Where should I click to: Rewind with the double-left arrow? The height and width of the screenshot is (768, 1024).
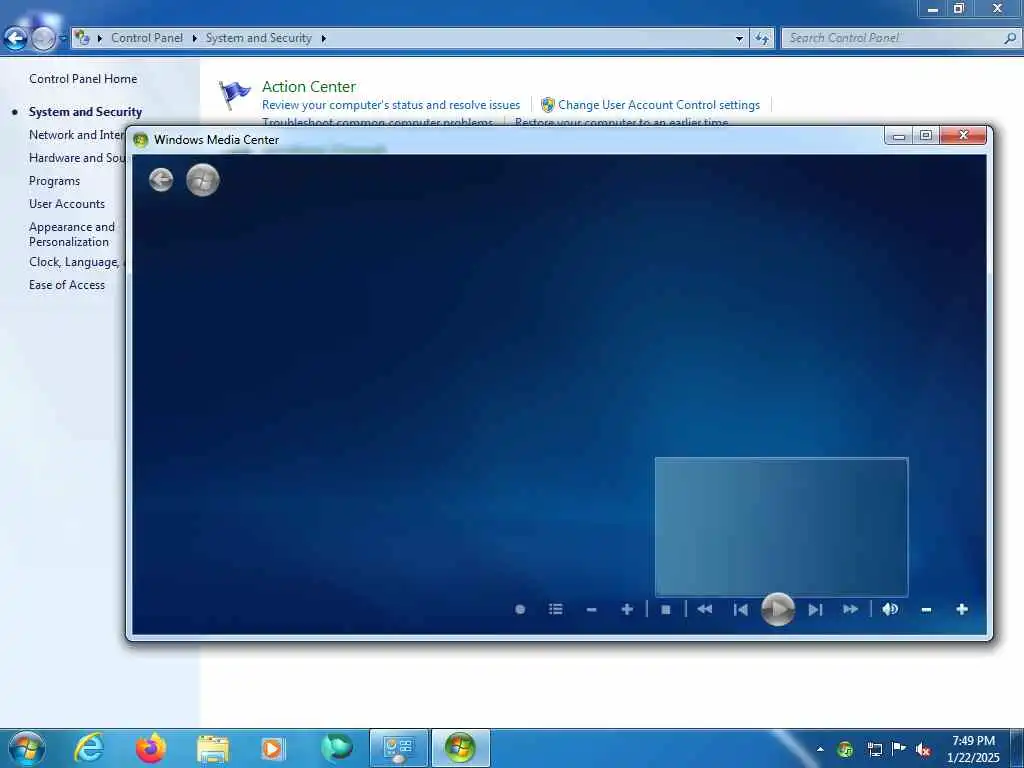705,609
